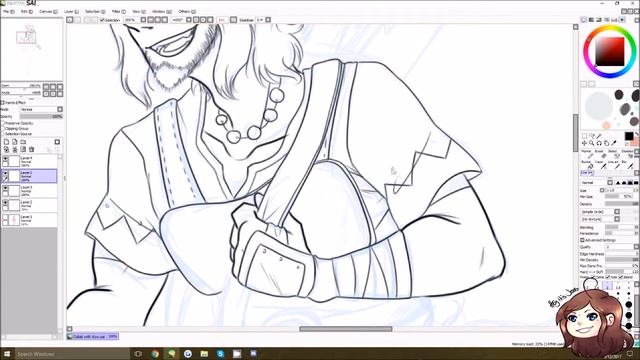Select the Move tool

584,143
